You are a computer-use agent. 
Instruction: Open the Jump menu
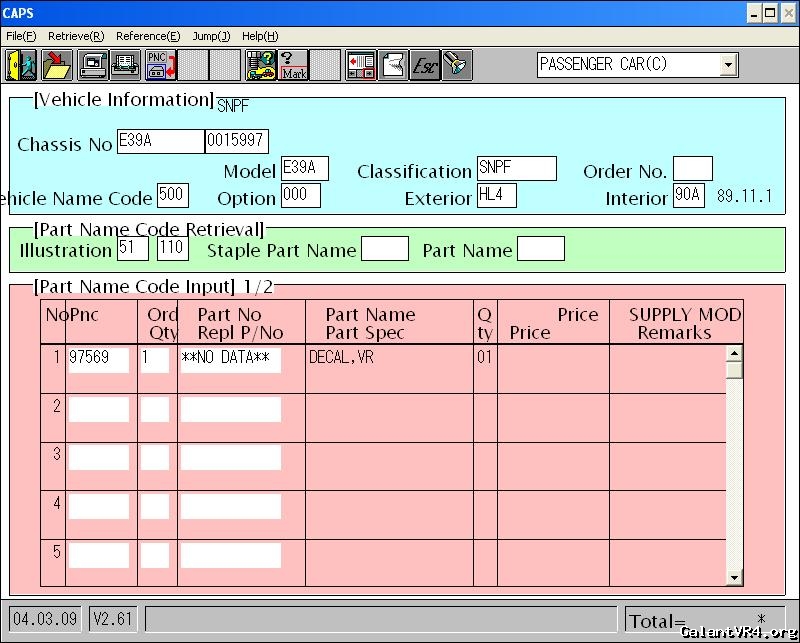pyautogui.click(x=211, y=36)
